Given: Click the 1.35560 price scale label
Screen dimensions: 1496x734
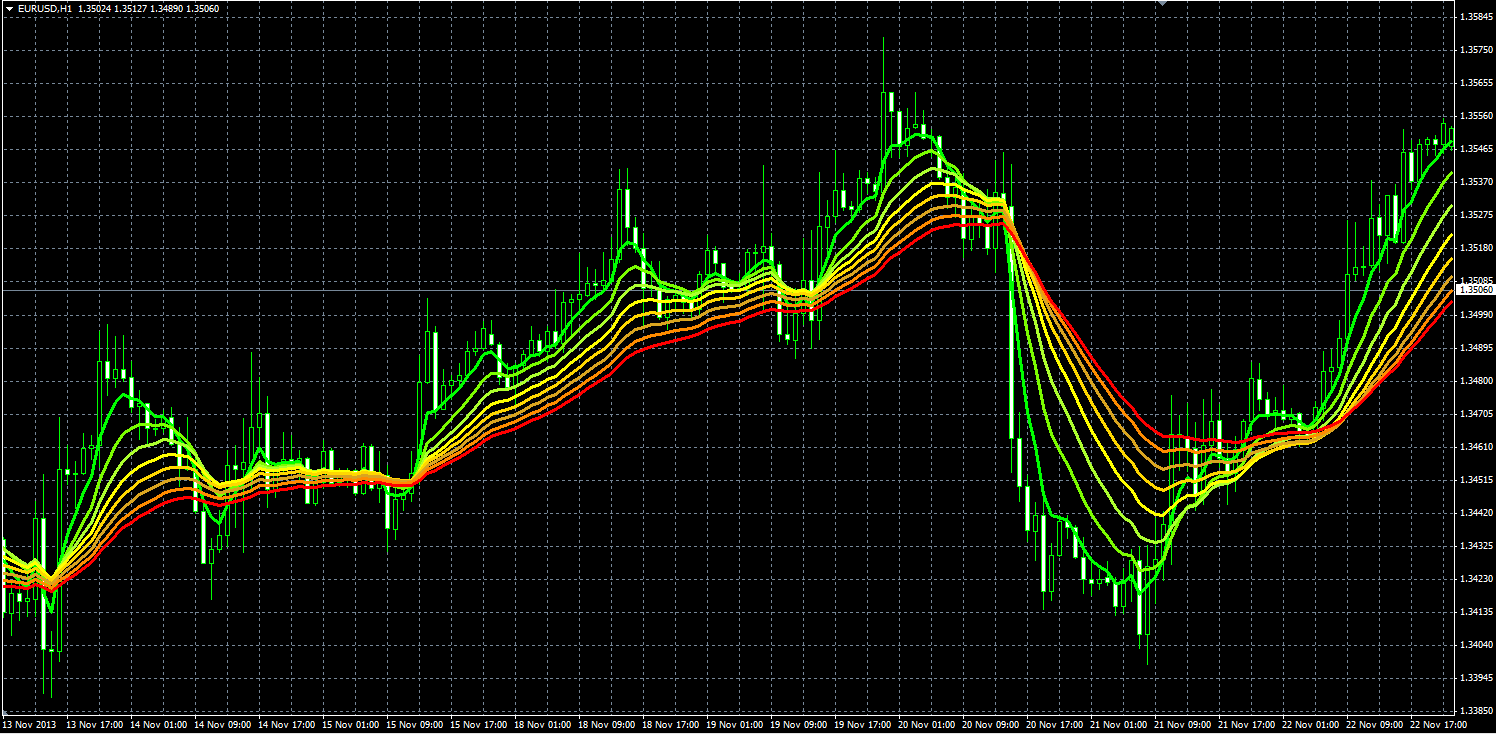Looking at the screenshot, I should [1476, 116].
